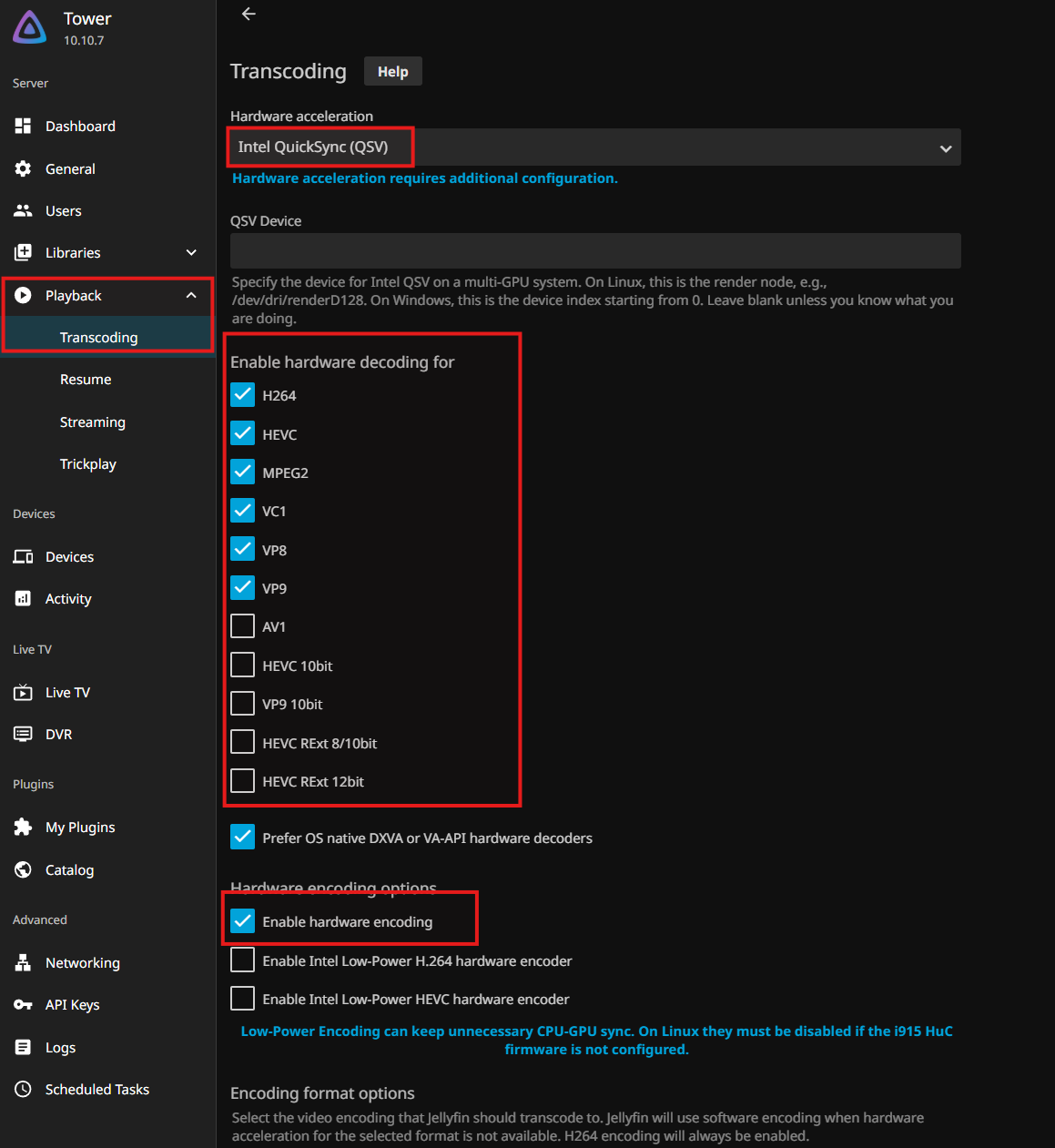The width and height of the screenshot is (1055, 1148).
Task: Toggle Enable Intel Low-Power H.264 hardware encoder
Action: 242,960
